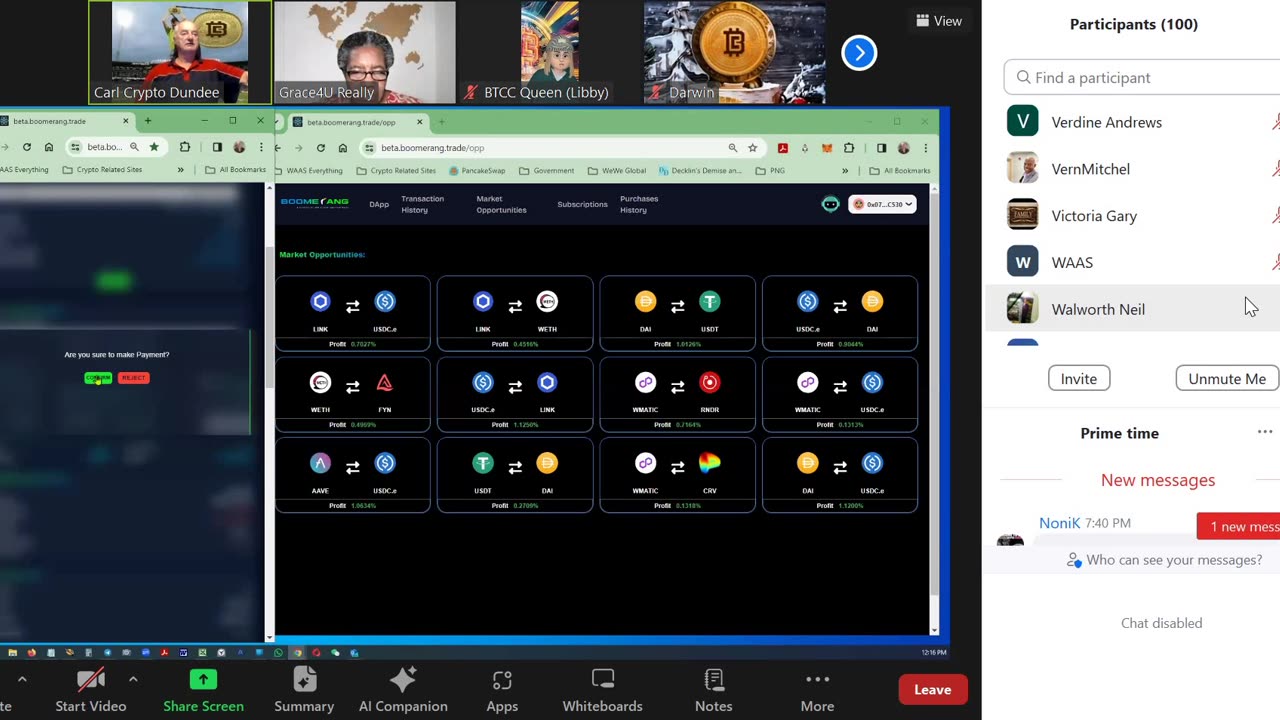Bookmark the opp page with star
The height and width of the screenshot is (720, 1280).
[x=752, y=147]
